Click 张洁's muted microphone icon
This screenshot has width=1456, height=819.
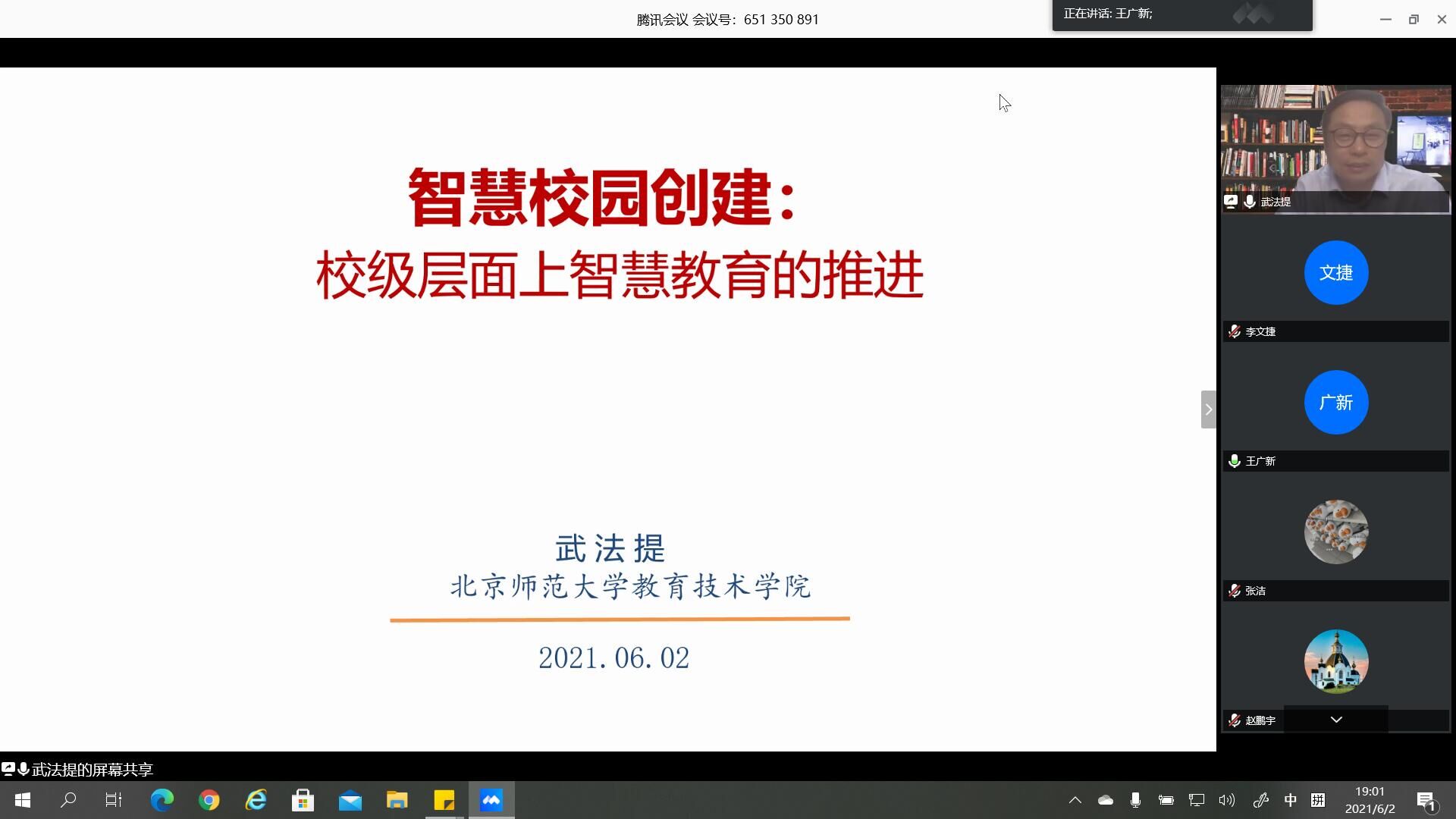coord(1235,591)
